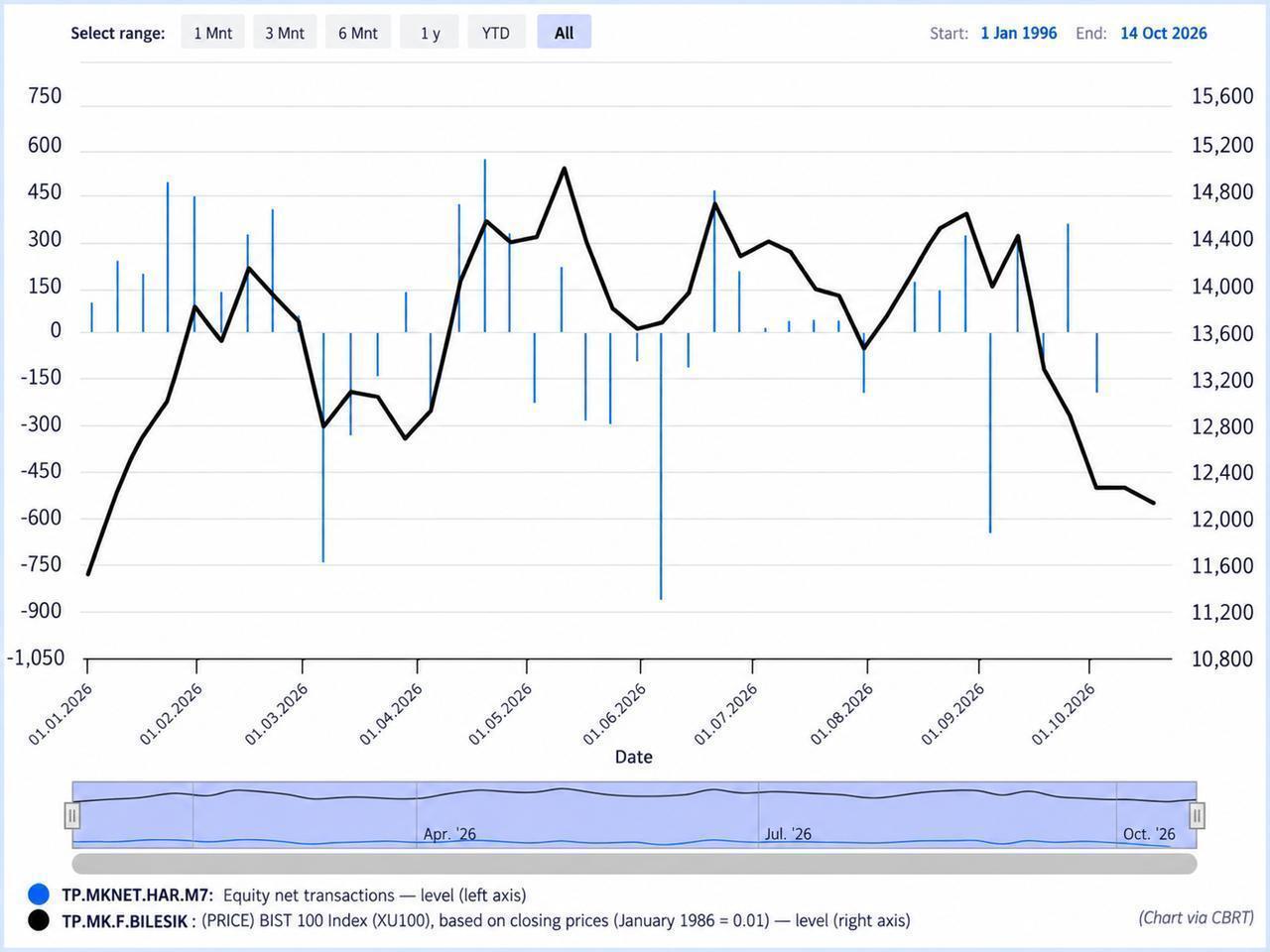This screenshot has width=1270, height=952.
Task: Click the 01.10.2026 date axis label
Action: [x=1064, y=714]
